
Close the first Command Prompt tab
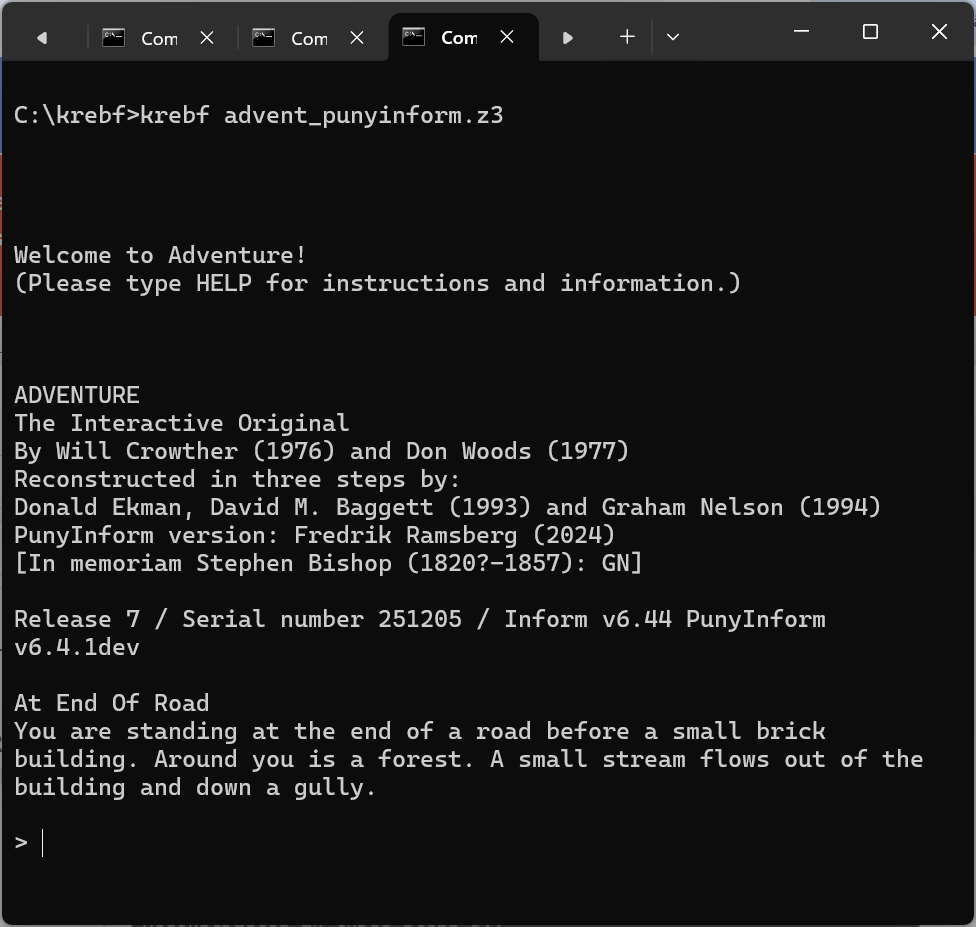click(207, 37)
